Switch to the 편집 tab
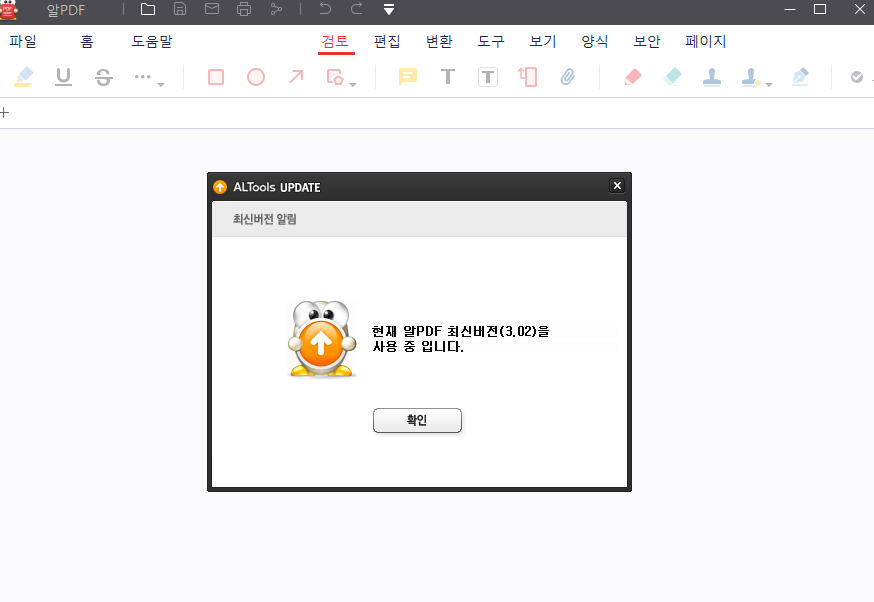 (x=387, y=41)
